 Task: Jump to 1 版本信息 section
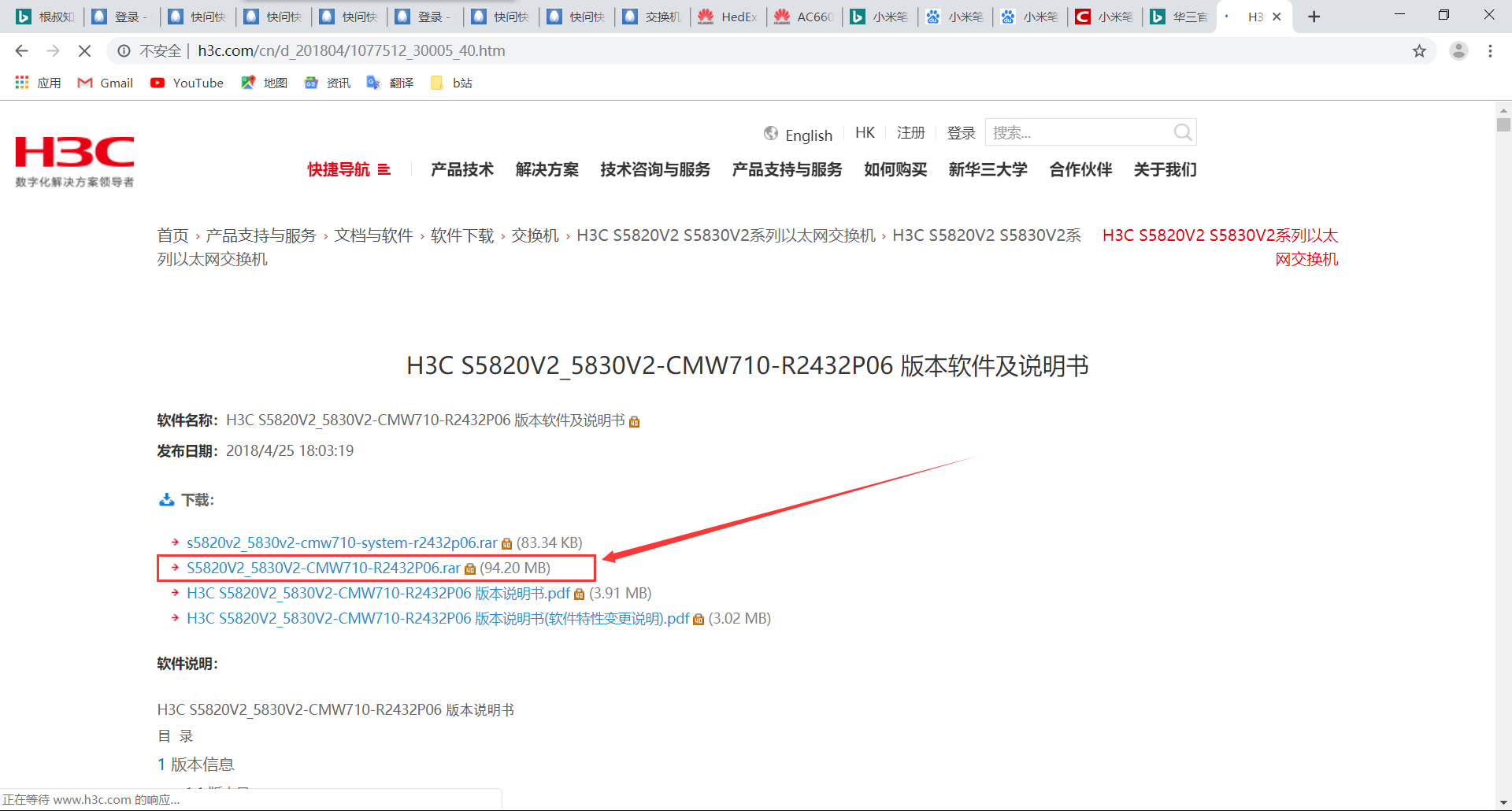[195, 764]
